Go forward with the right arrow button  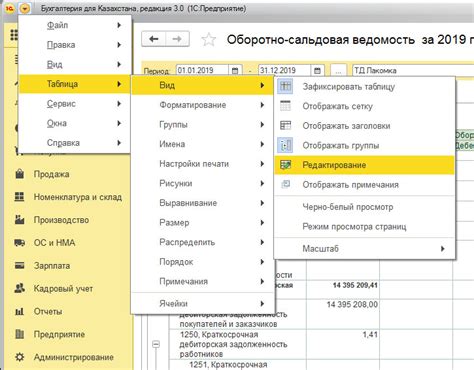click(178, 39)
